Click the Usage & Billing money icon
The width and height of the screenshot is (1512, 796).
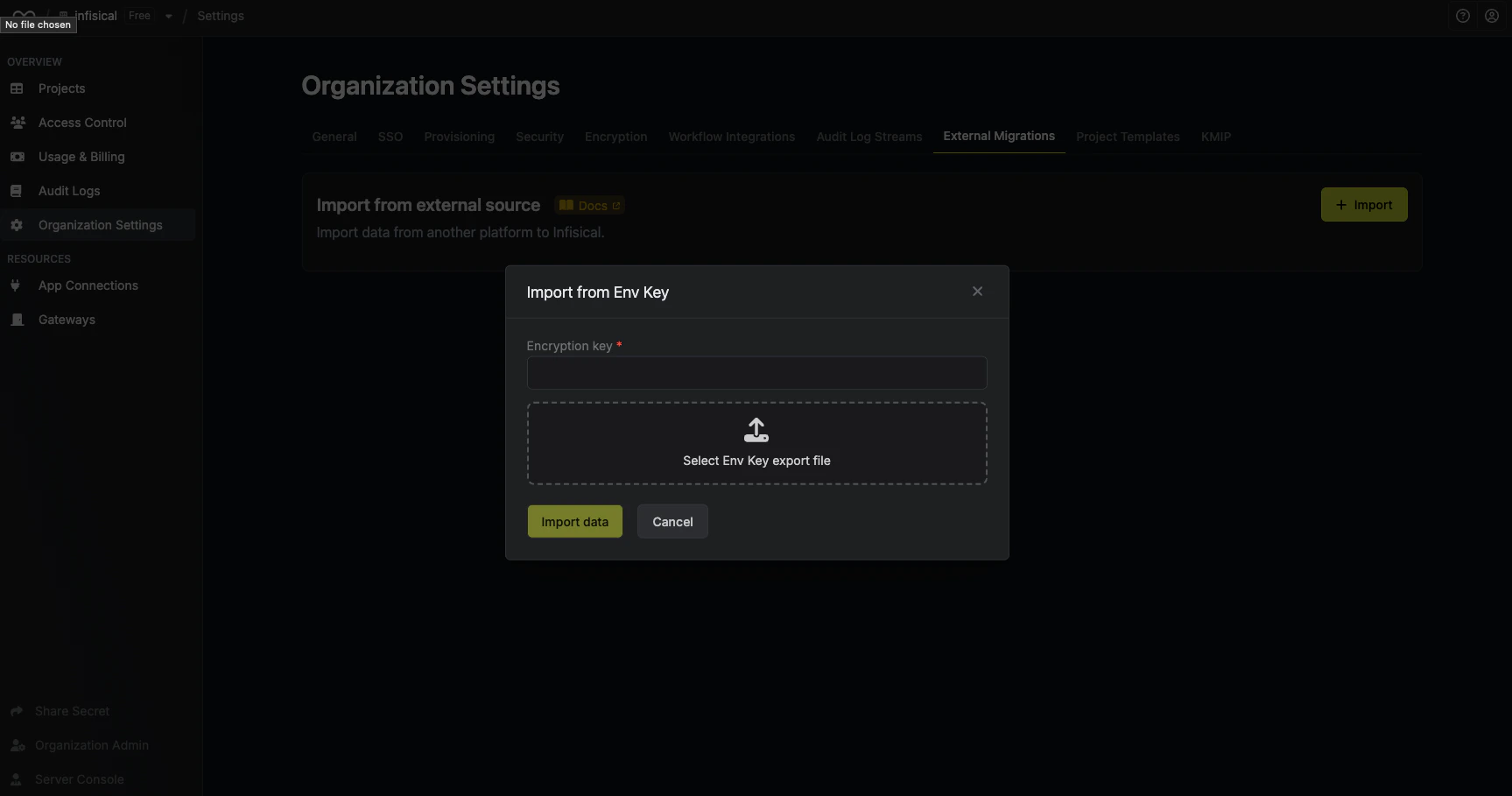17,157
